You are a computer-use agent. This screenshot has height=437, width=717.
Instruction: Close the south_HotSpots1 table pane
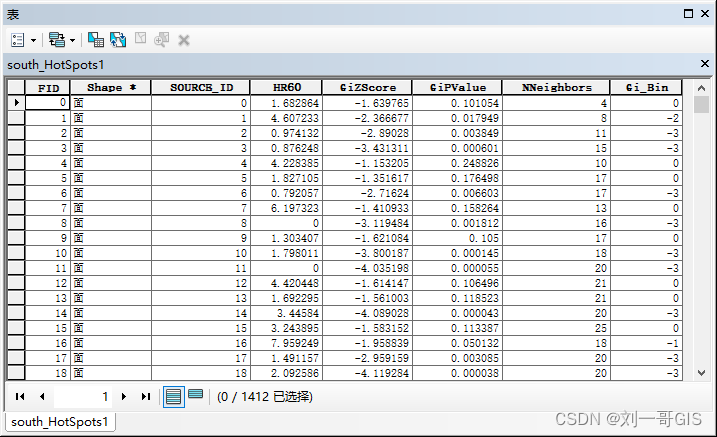[x=705, y=64]
